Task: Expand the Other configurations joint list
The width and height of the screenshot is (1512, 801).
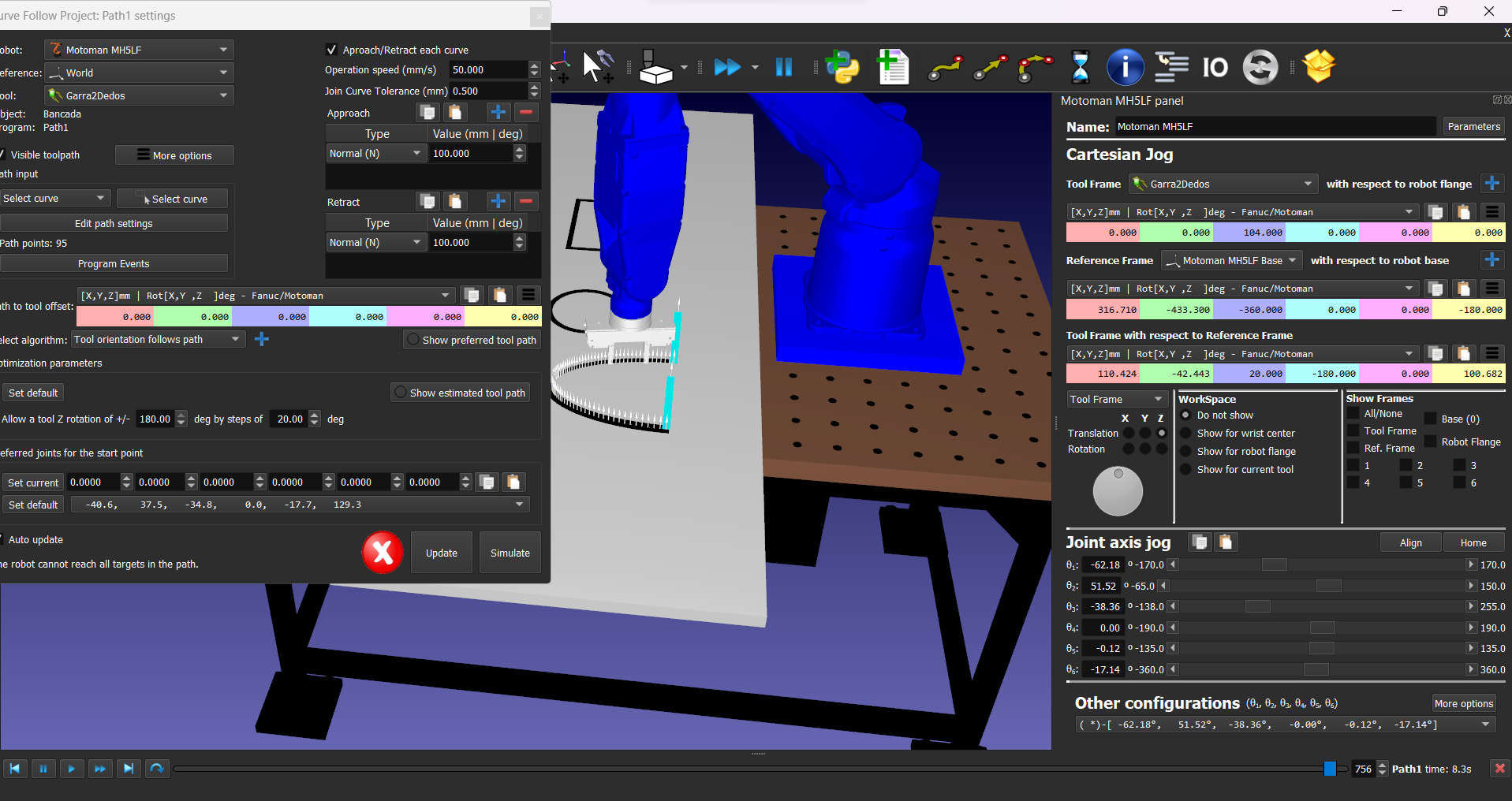Action: click(x=1486, y=725)
